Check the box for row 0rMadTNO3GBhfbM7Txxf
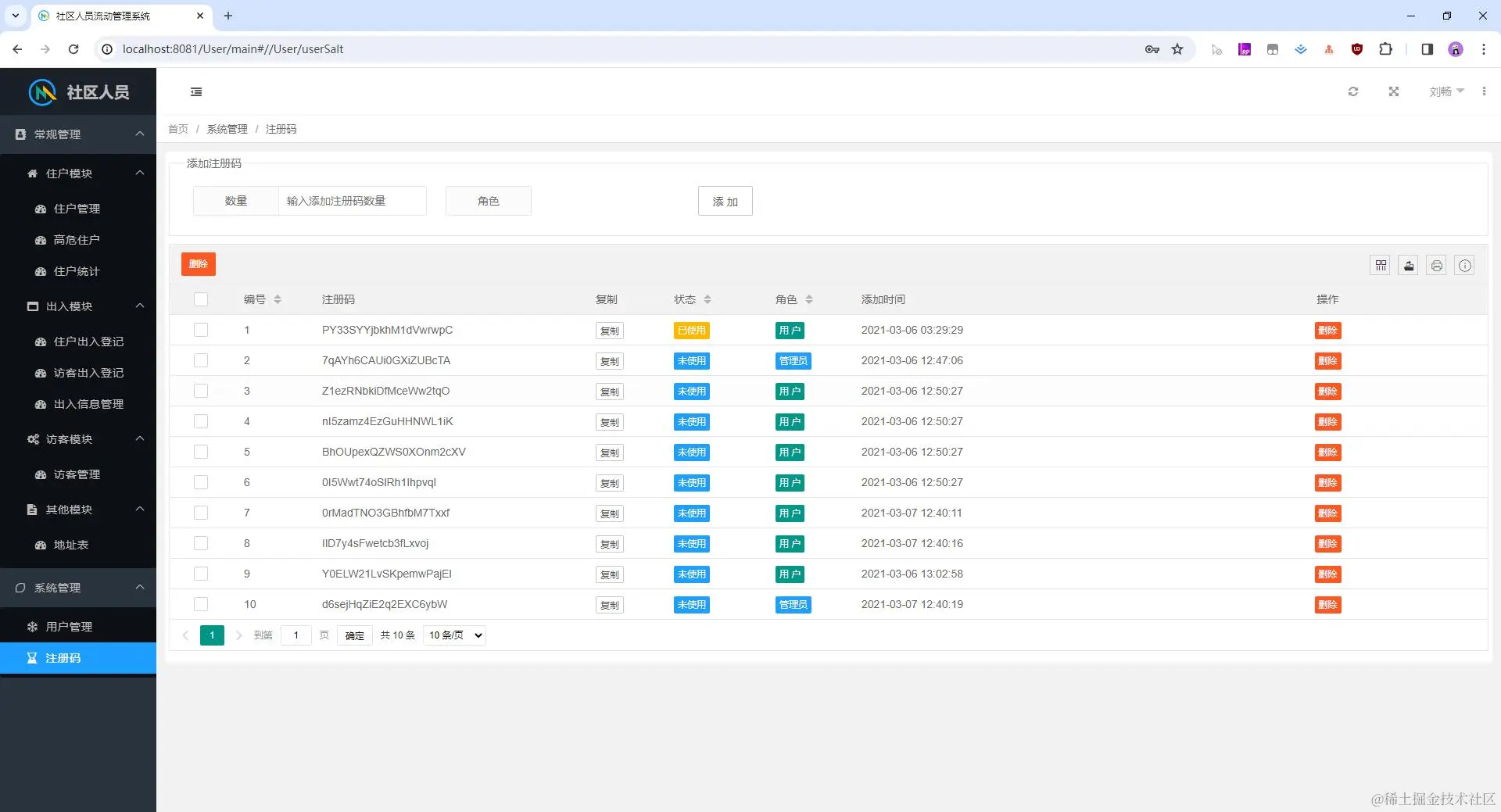 [201, 513]
